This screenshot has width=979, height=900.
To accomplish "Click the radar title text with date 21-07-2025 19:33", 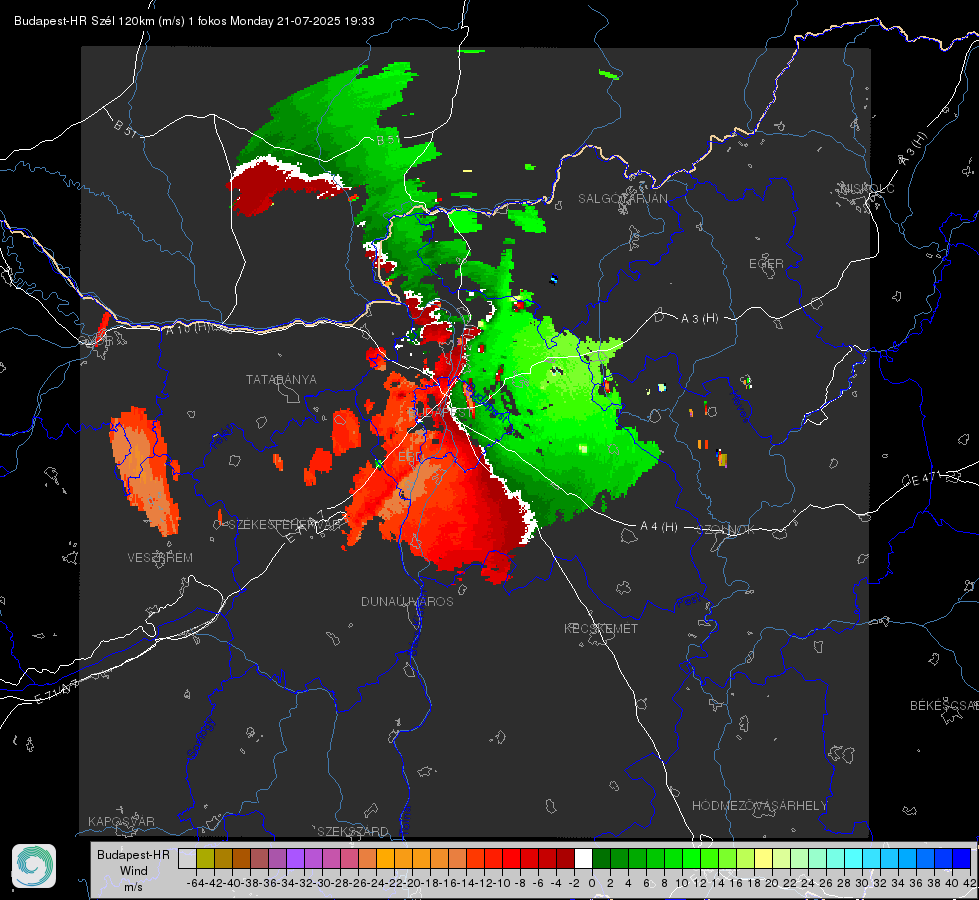I will coord(194,21).
